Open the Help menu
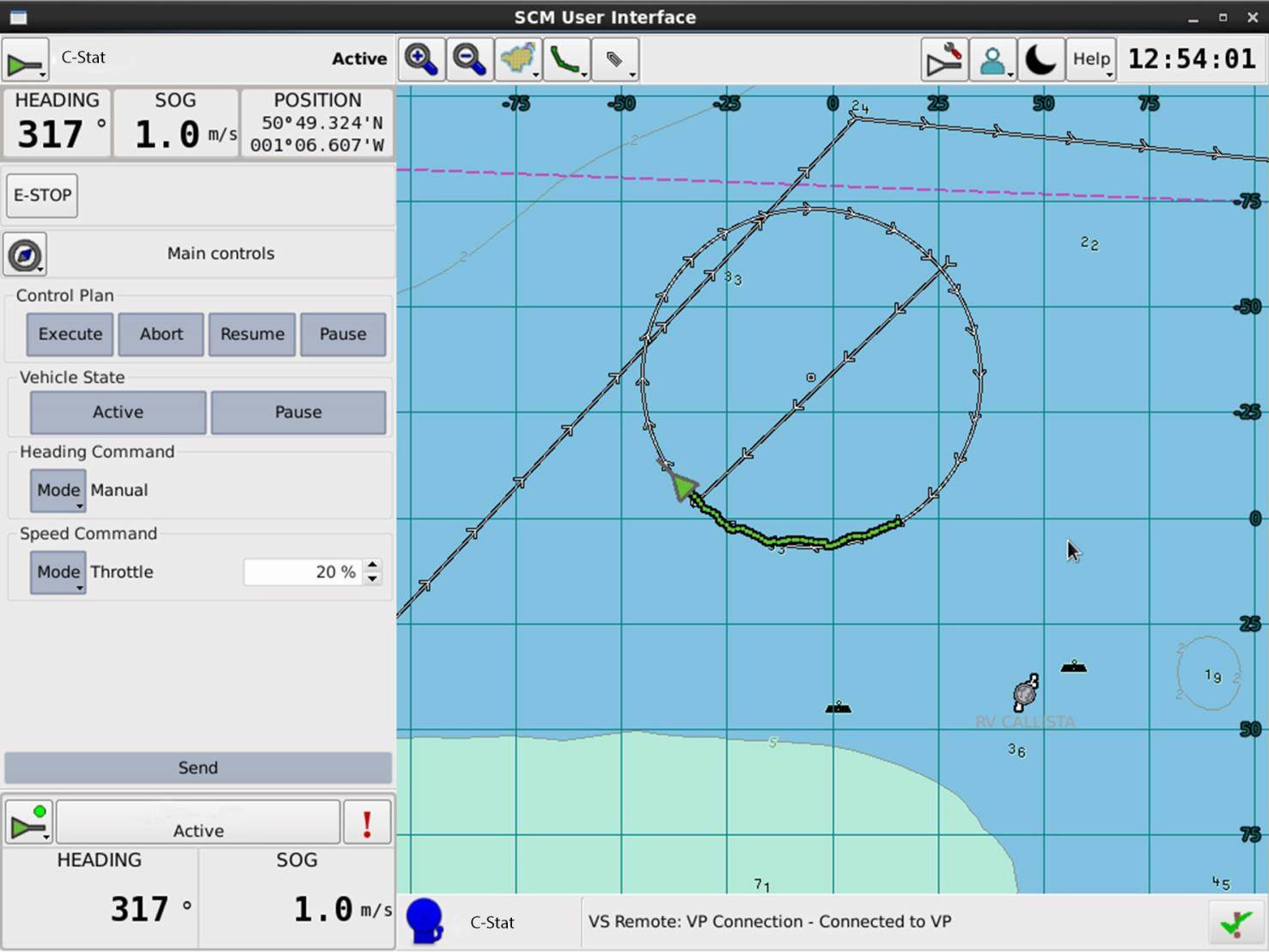 click(x=1091, y=59)
